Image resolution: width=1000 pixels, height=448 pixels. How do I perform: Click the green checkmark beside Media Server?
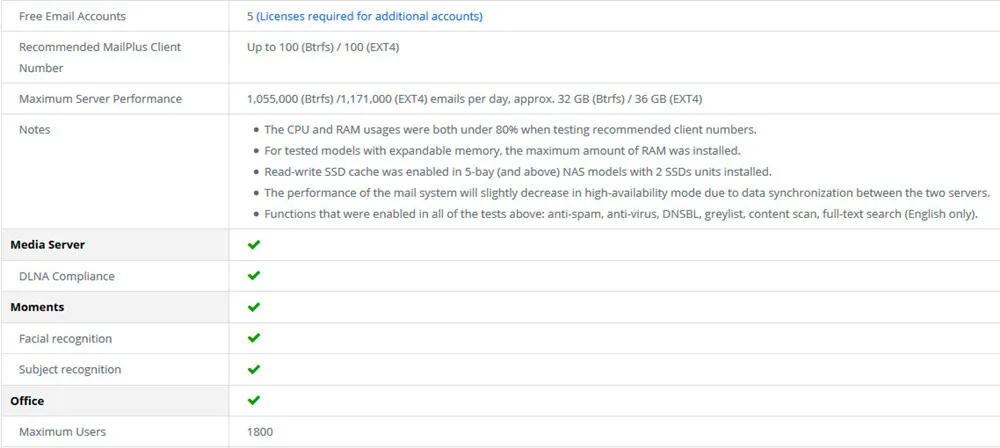(254, 244)
